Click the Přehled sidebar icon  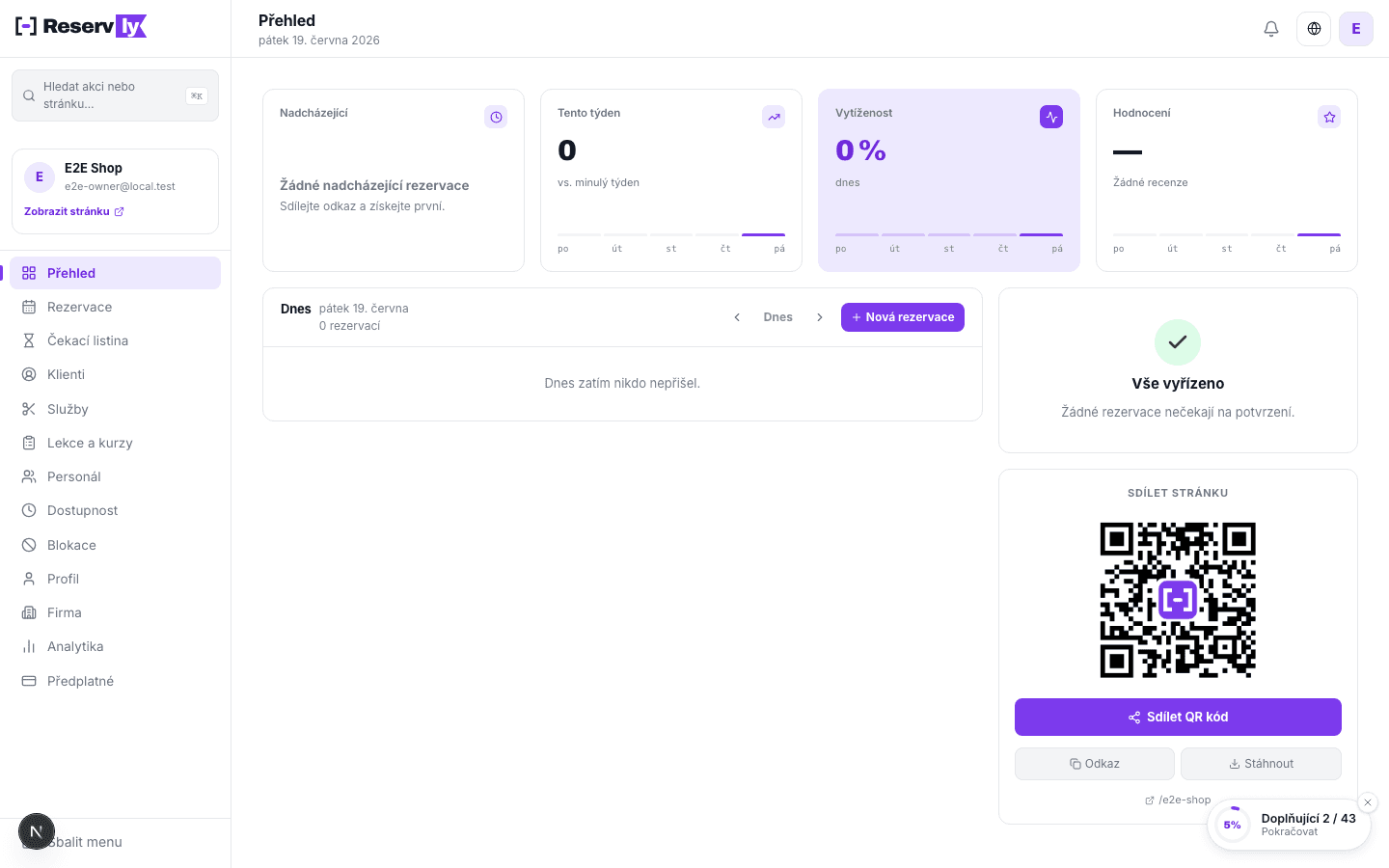point(29,273)
